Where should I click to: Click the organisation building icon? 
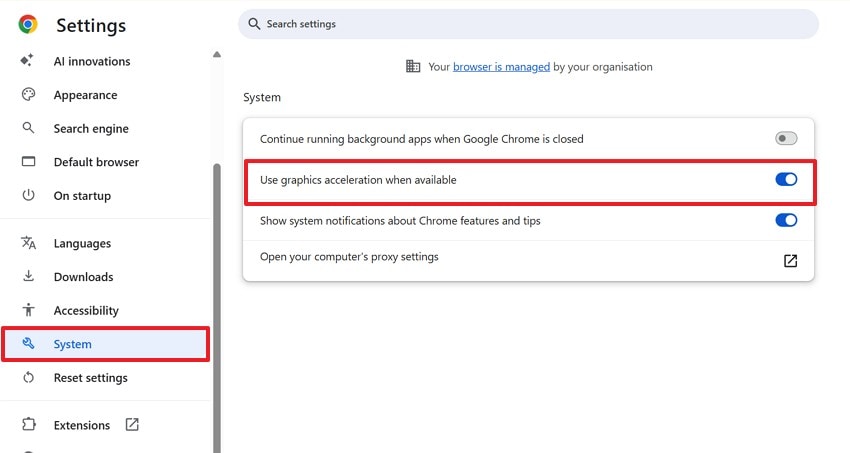[x=413, y=66]
